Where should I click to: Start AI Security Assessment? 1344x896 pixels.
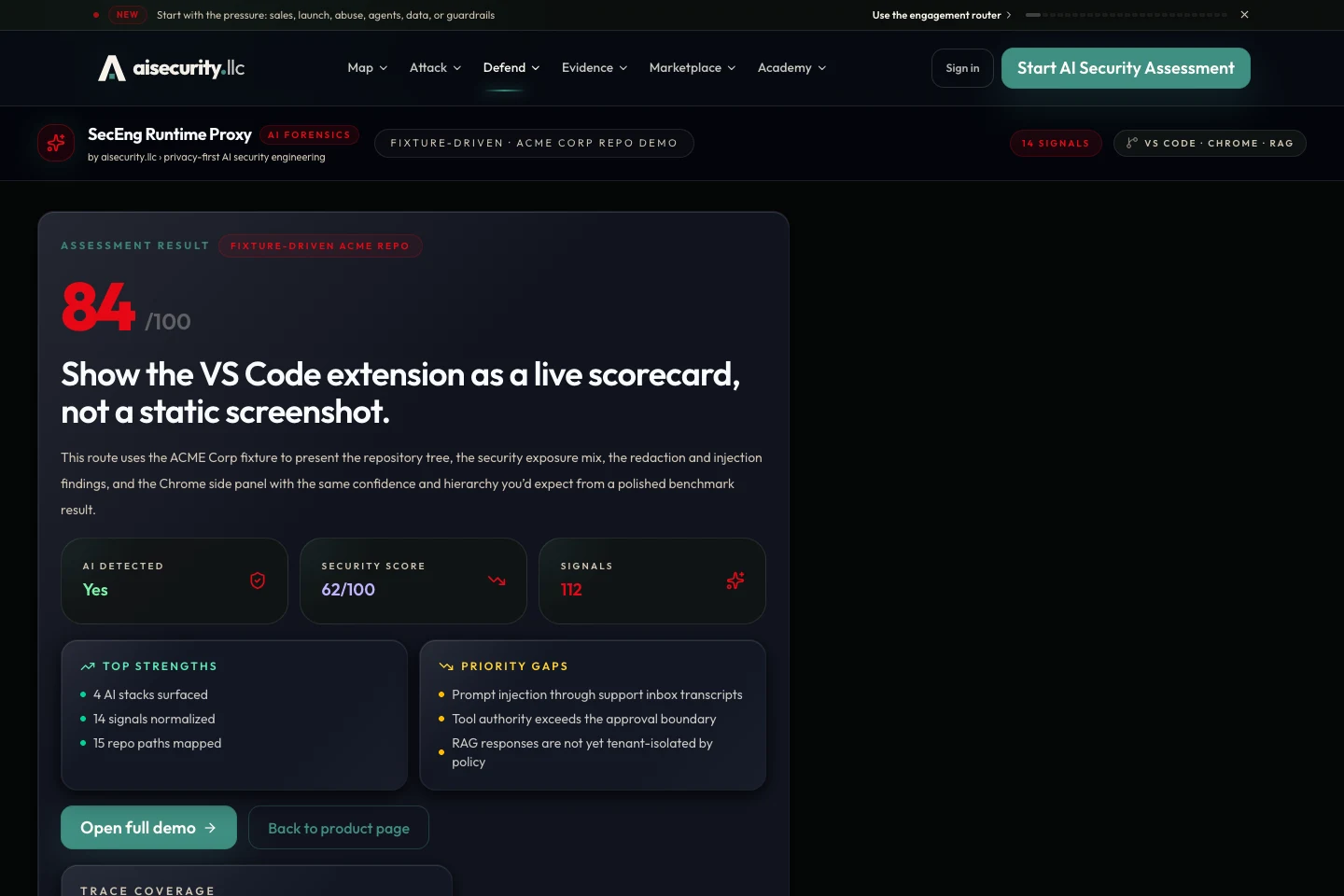(1126, 68)
